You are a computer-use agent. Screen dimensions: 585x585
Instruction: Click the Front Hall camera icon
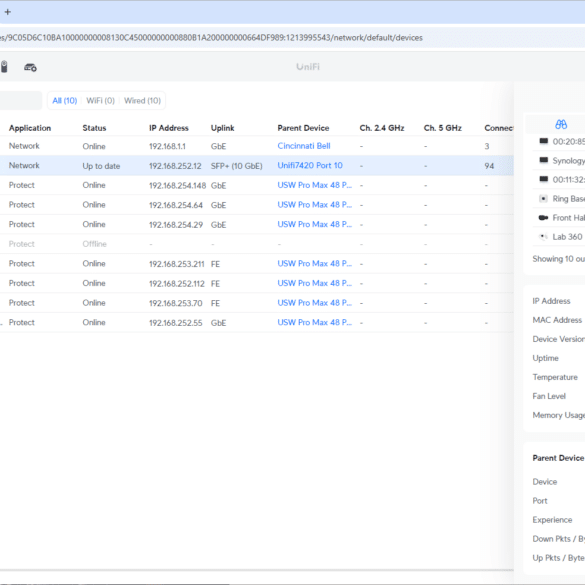point(544,218)
